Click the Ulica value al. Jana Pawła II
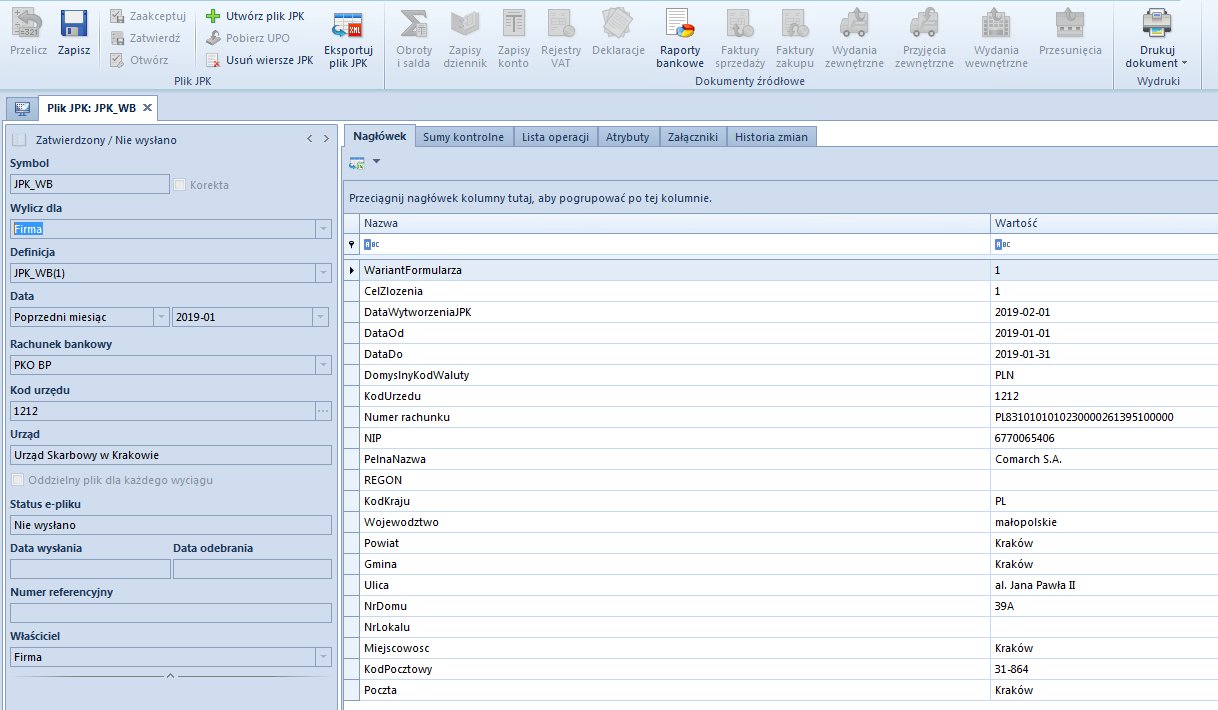1218x710 pixels. [x=1034, y=585]
